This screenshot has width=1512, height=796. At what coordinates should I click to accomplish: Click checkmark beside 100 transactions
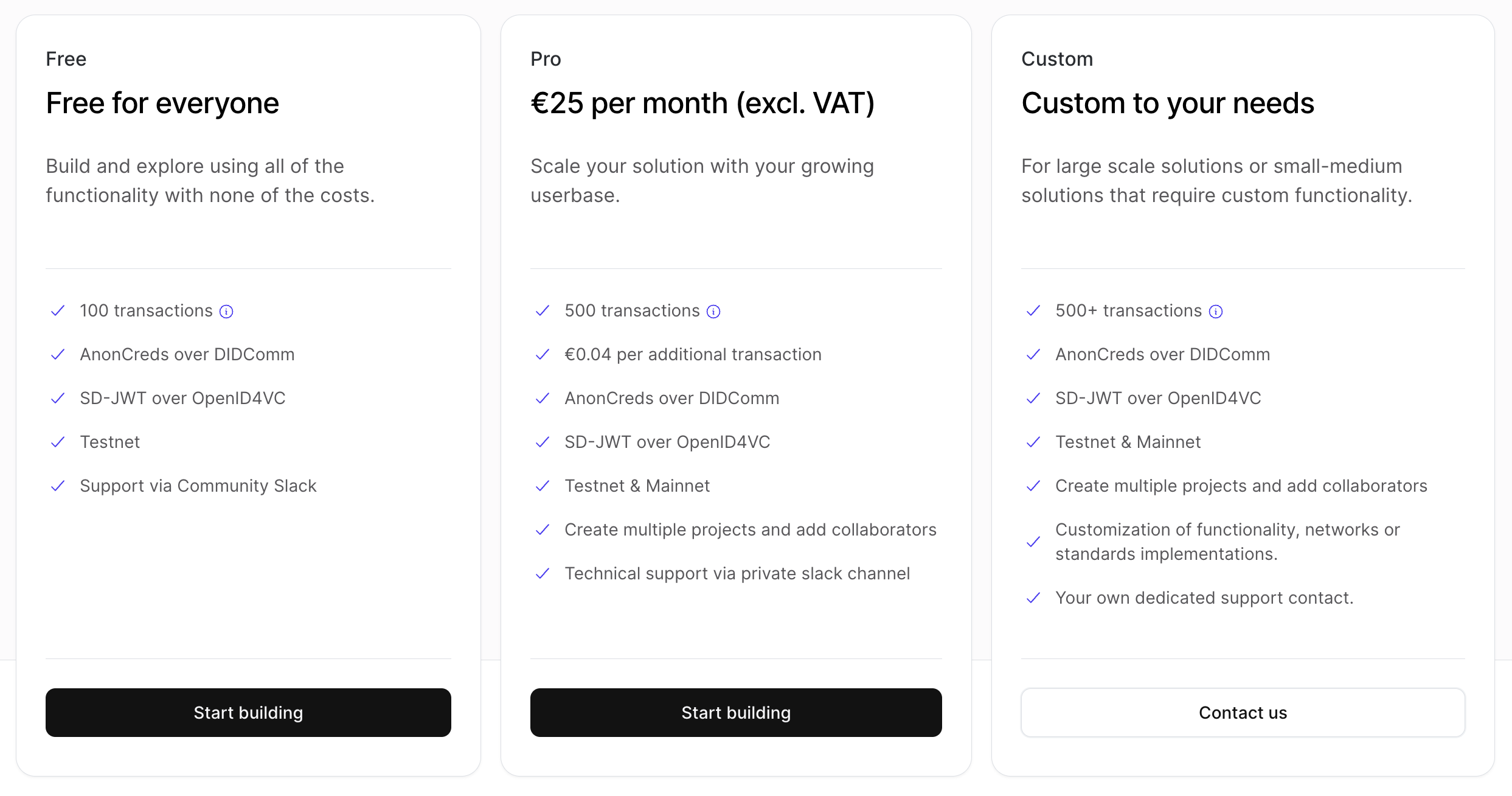click(x=58, y=310)
